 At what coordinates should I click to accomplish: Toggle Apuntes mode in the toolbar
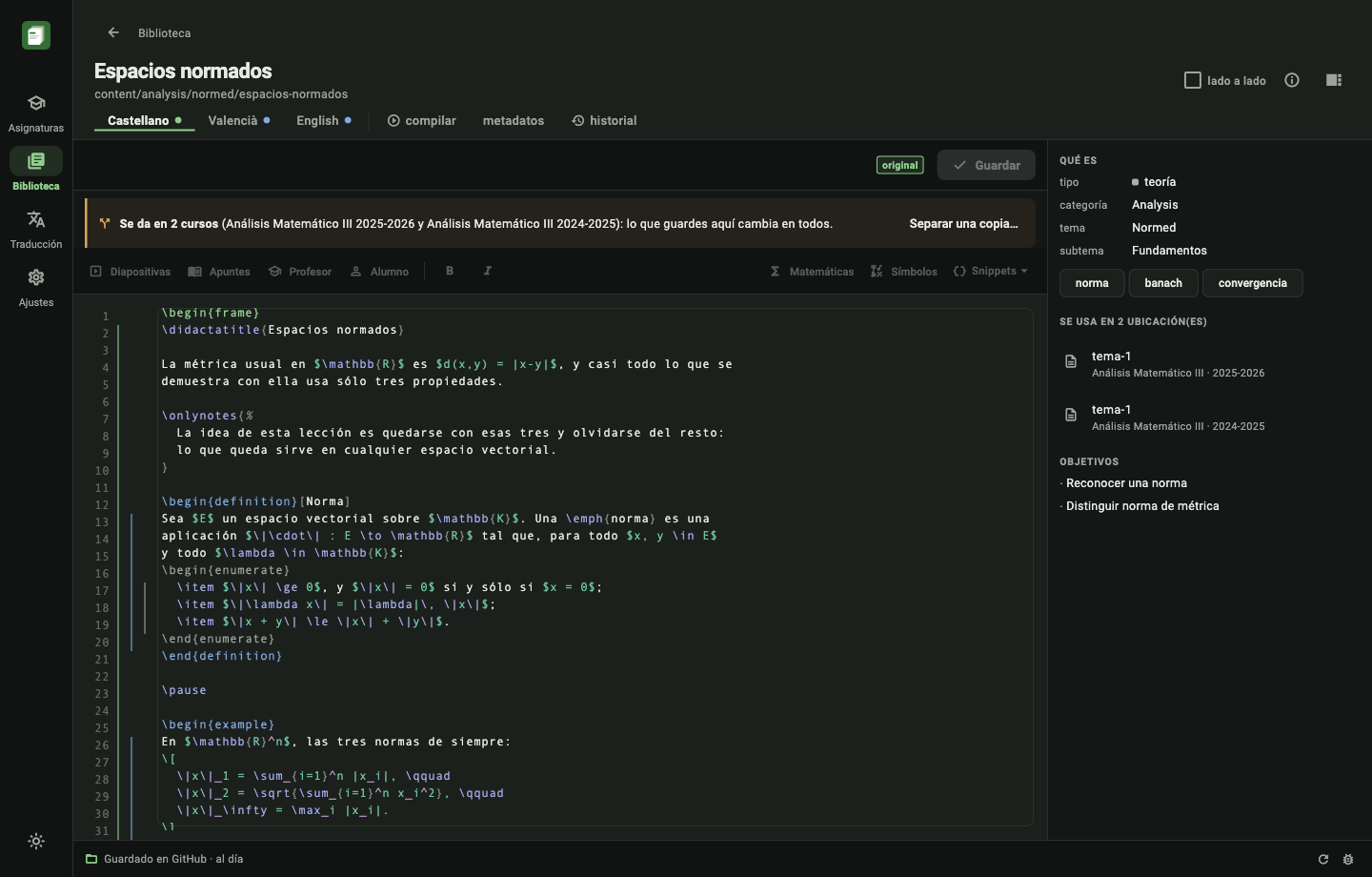coord(219,272)
